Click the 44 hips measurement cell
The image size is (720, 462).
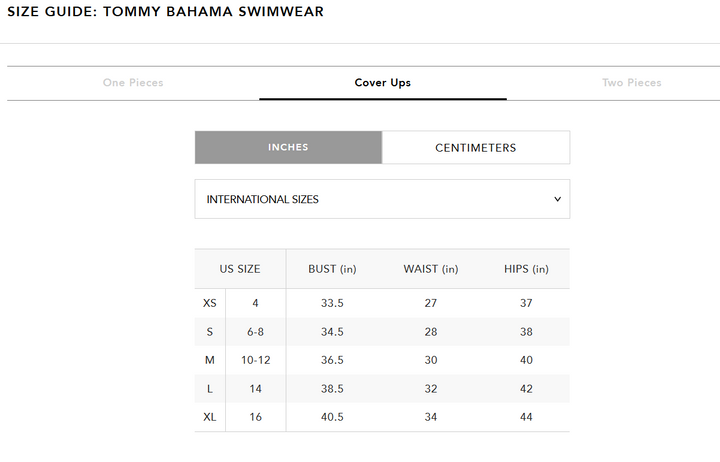(526, 417)
